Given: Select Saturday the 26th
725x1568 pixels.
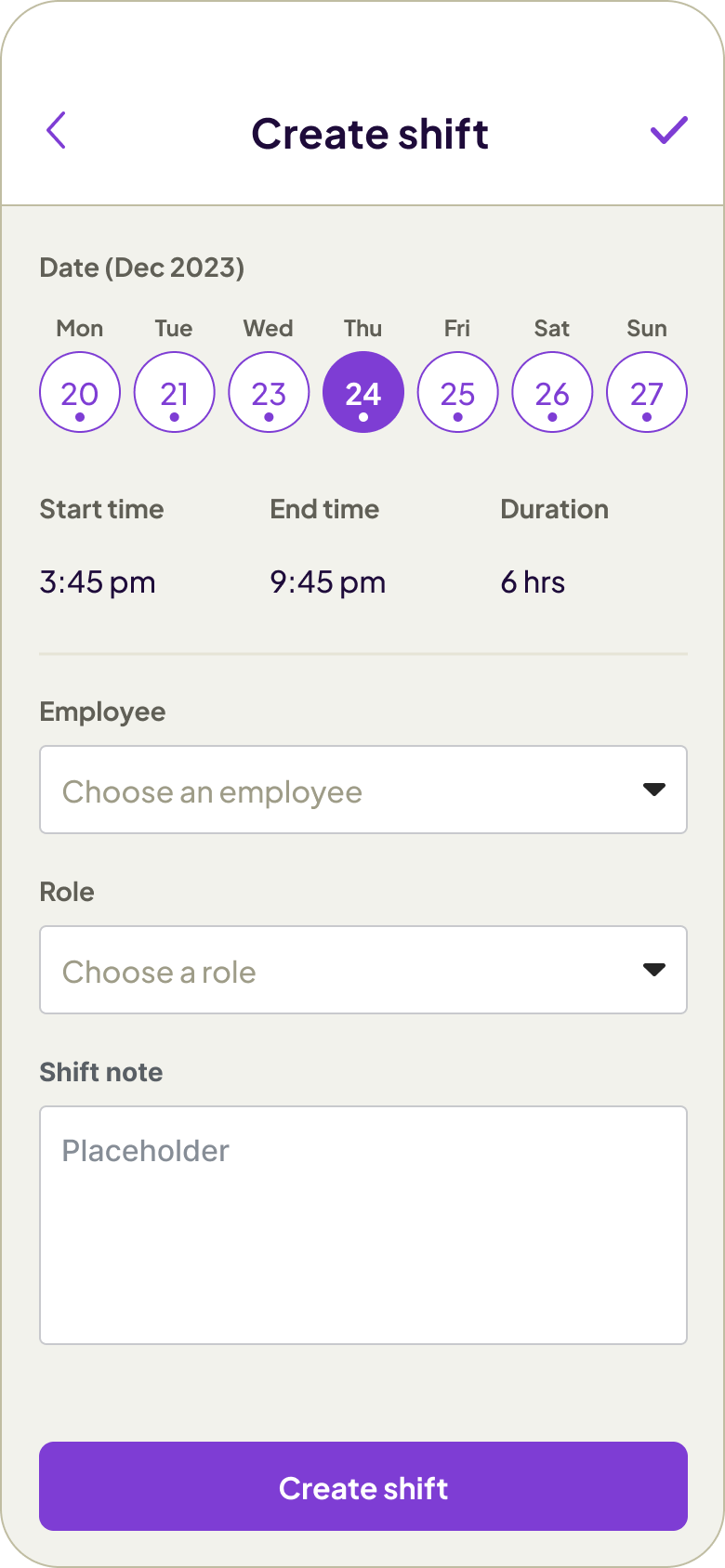Looking at the screenshot, I should coord(552,393).
